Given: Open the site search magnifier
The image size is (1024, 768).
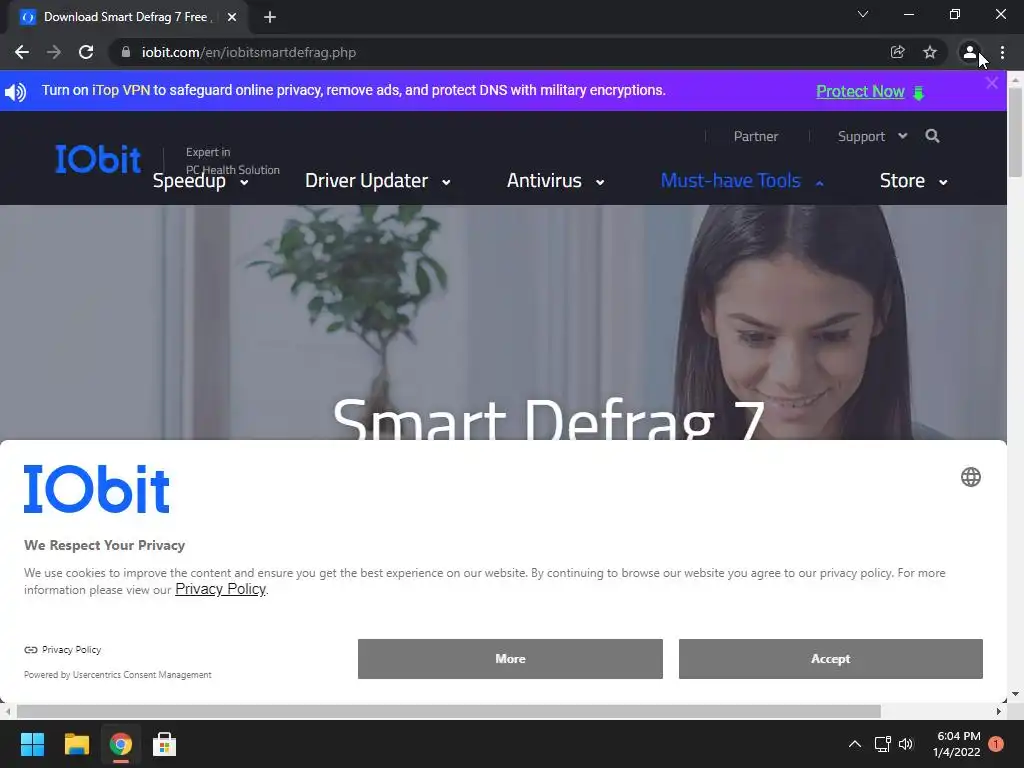Looking at the screenshot, I should point(933,136).
